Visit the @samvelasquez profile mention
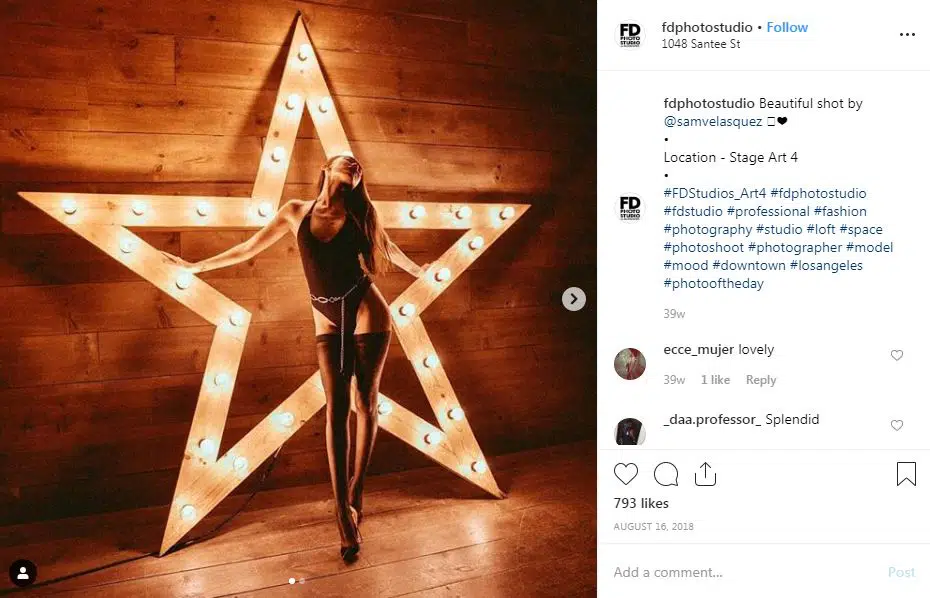 [713, 122]
